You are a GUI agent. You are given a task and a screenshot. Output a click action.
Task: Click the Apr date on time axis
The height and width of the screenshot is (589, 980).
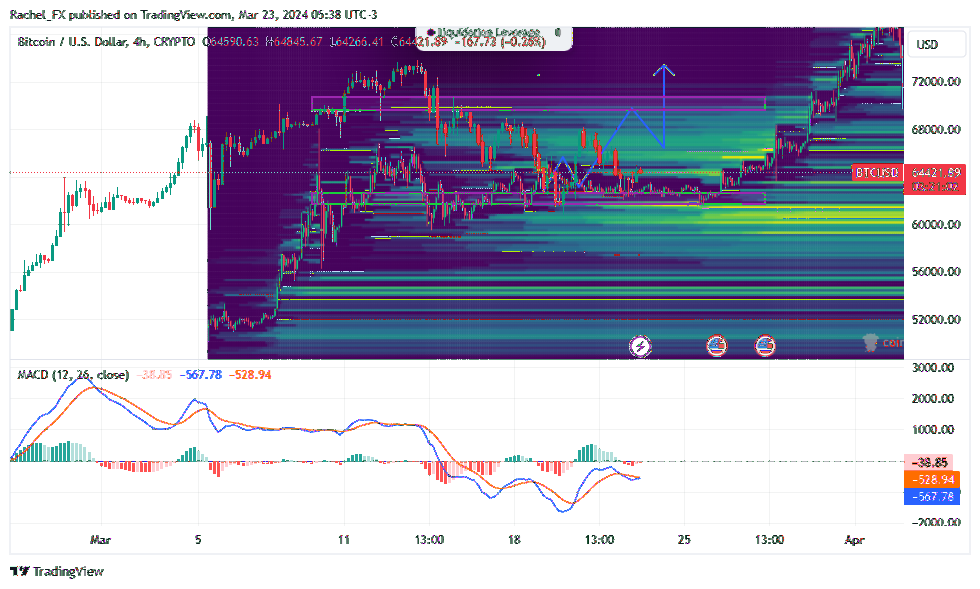pyautogui.click(x=854, y=540)
